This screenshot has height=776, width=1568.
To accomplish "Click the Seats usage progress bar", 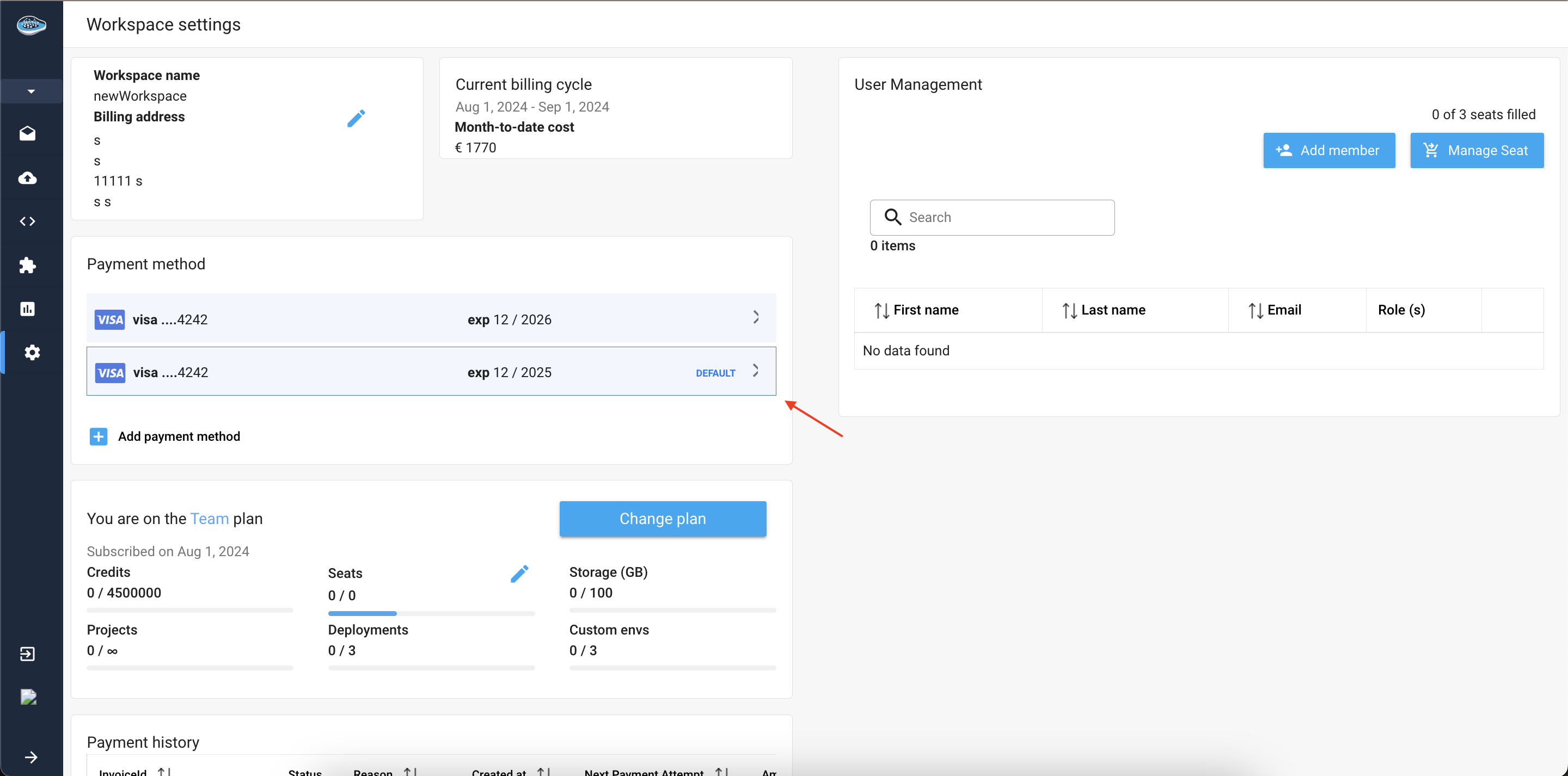I will 431,613.
